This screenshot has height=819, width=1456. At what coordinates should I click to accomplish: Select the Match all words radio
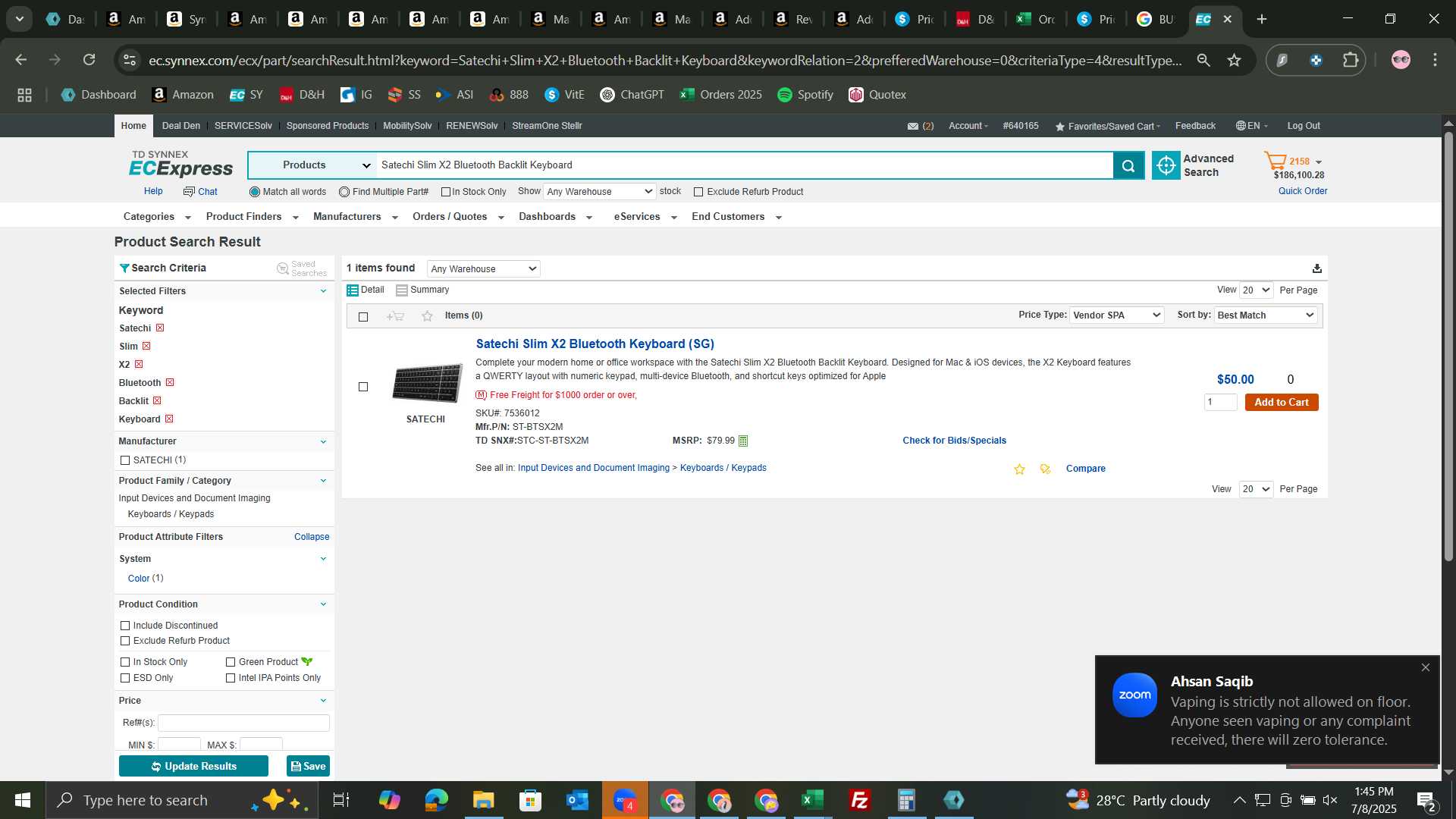pyautogui.click(x=255, y=192)
